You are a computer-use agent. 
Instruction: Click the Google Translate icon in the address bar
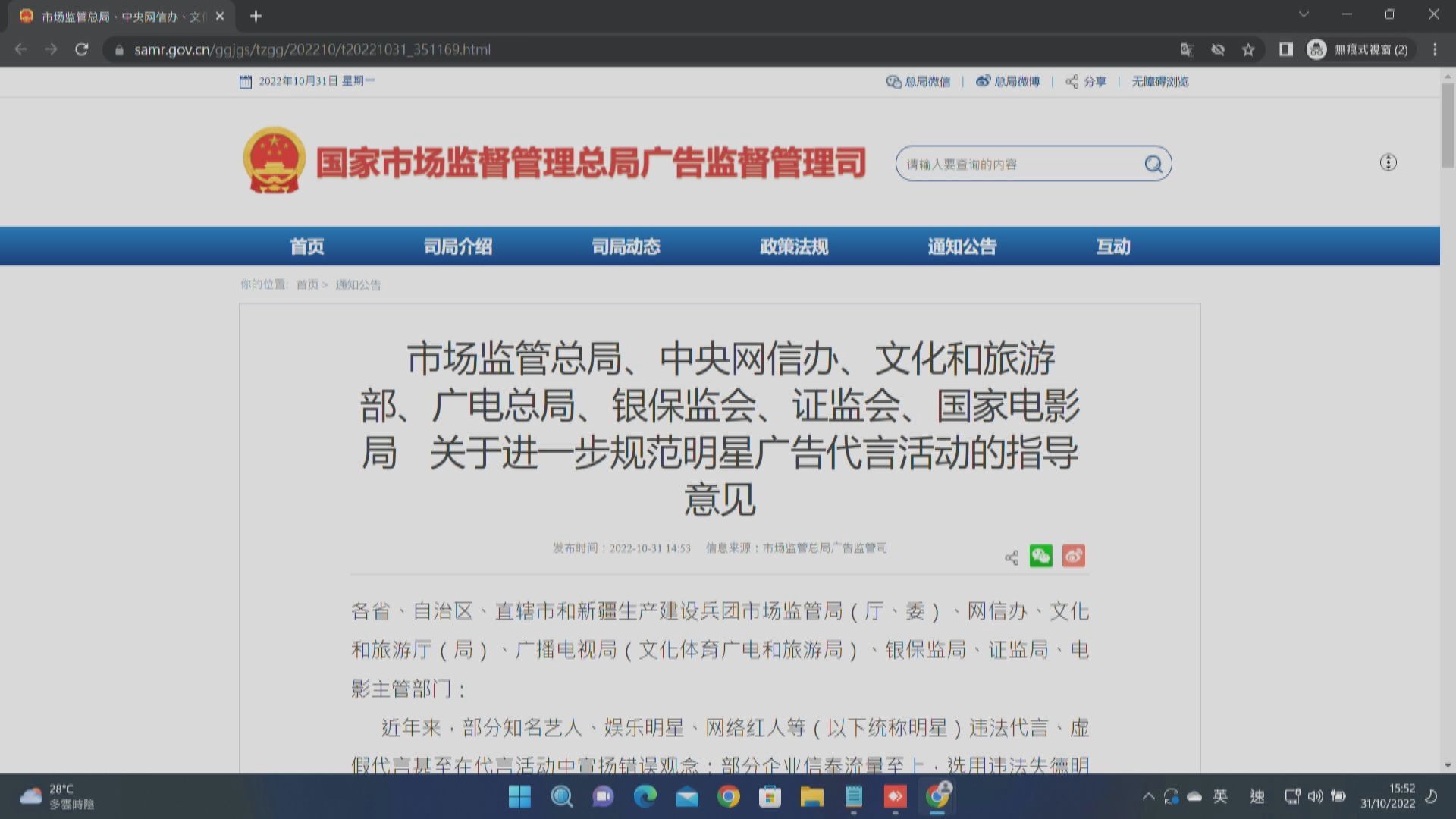click(1187, 49)
